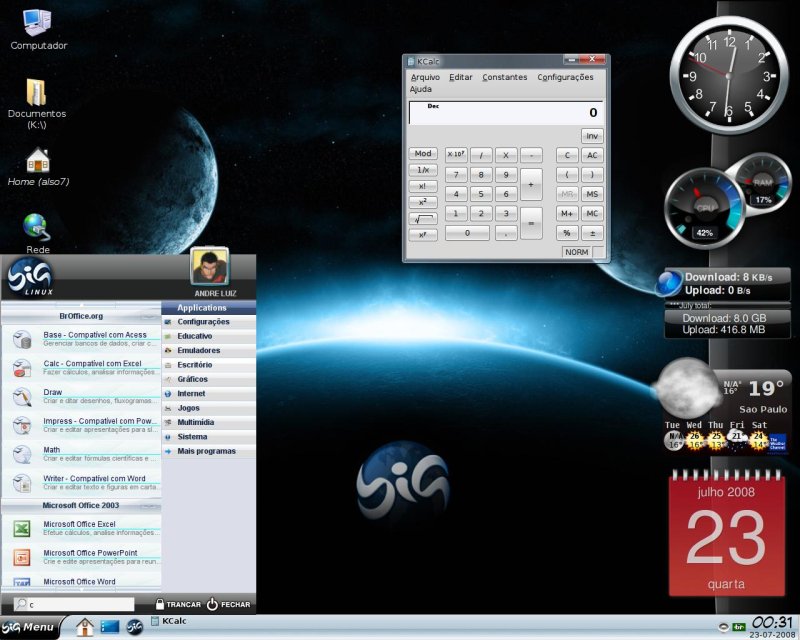Click the Andre Luiz user avatar picture
800x640 pixels.
[210, 266]
